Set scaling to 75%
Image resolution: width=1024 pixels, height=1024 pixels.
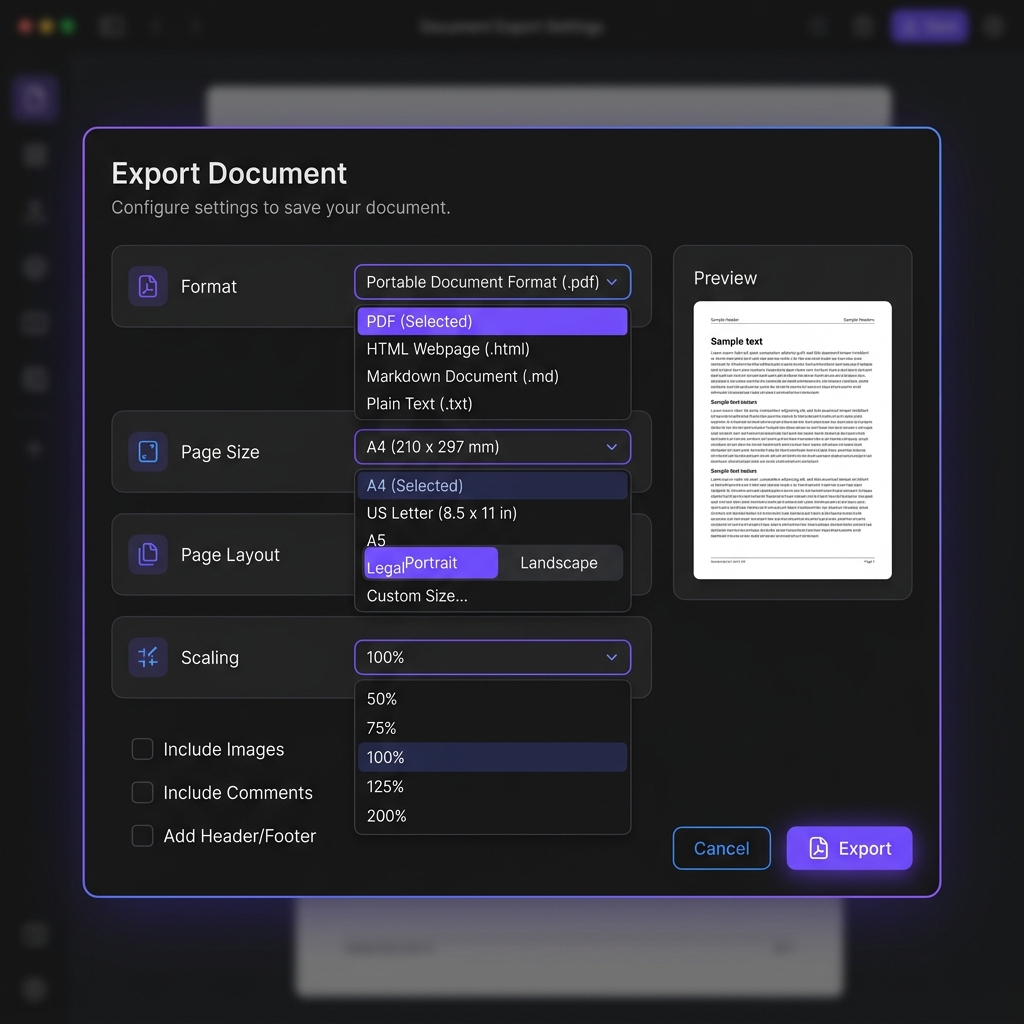(x=492, y=728)
